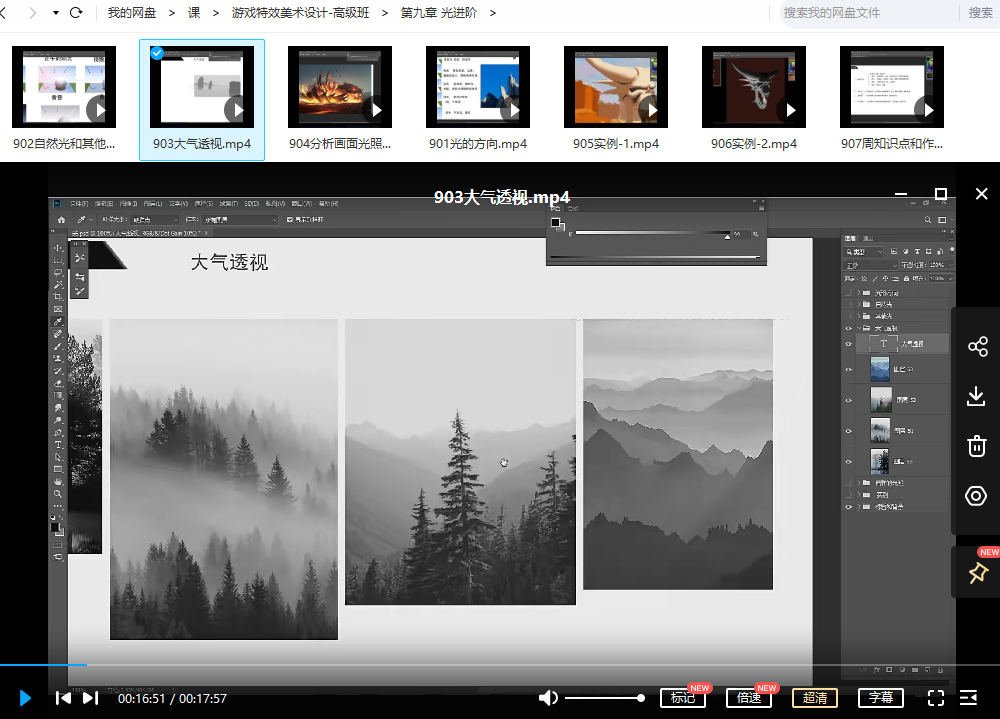
Task: Click the 标记 mark button
Action: 682,698
